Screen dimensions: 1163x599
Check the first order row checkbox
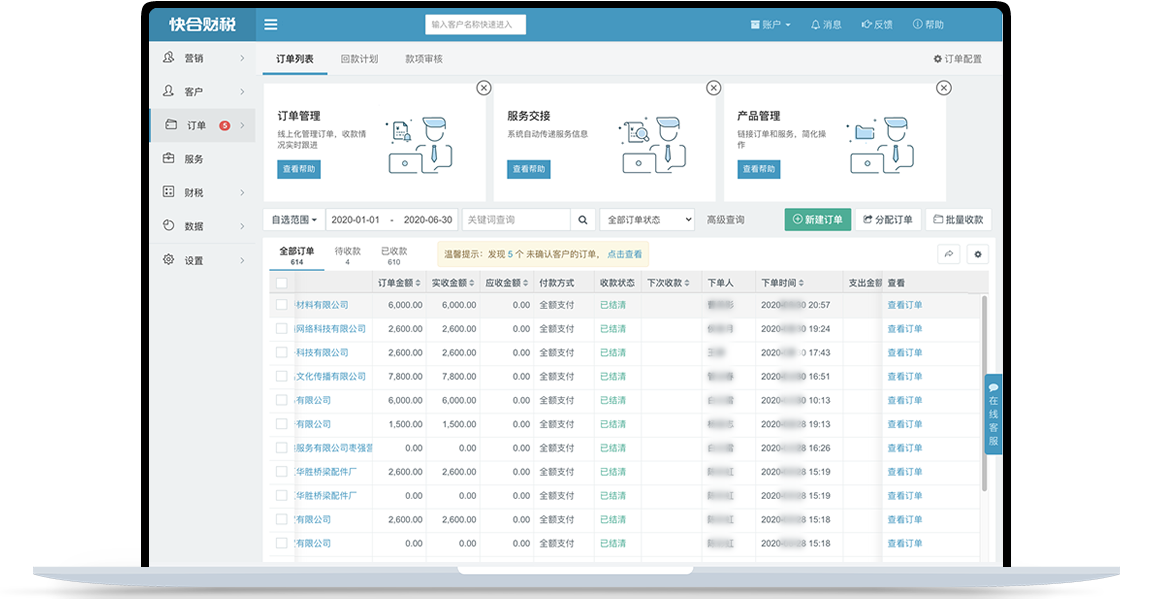[282, 305]
